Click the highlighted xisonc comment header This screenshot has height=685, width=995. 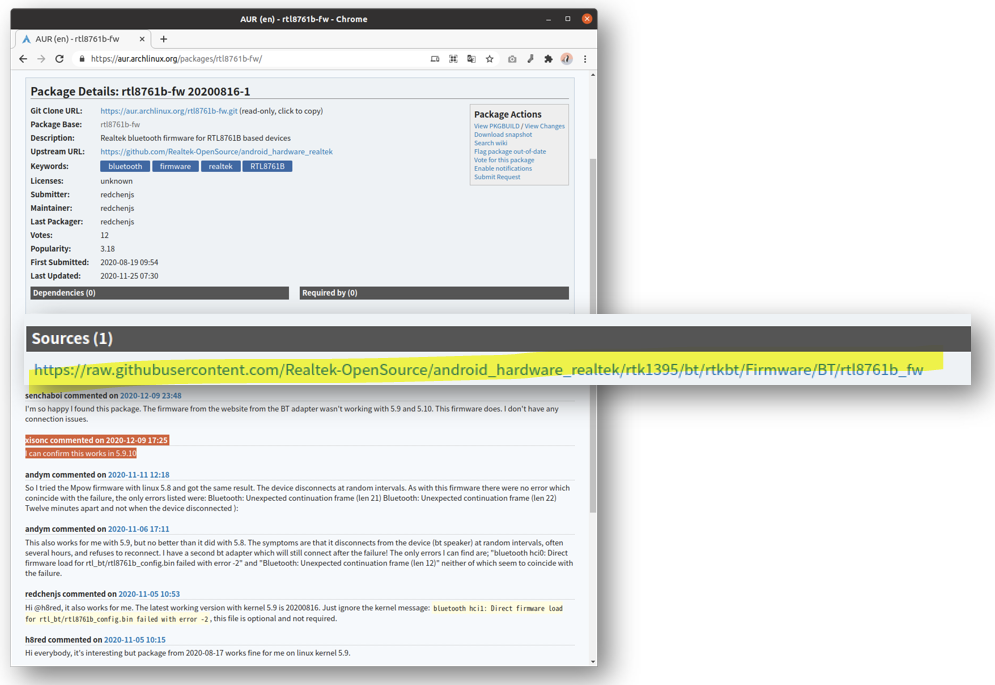[x=97, y=440]
